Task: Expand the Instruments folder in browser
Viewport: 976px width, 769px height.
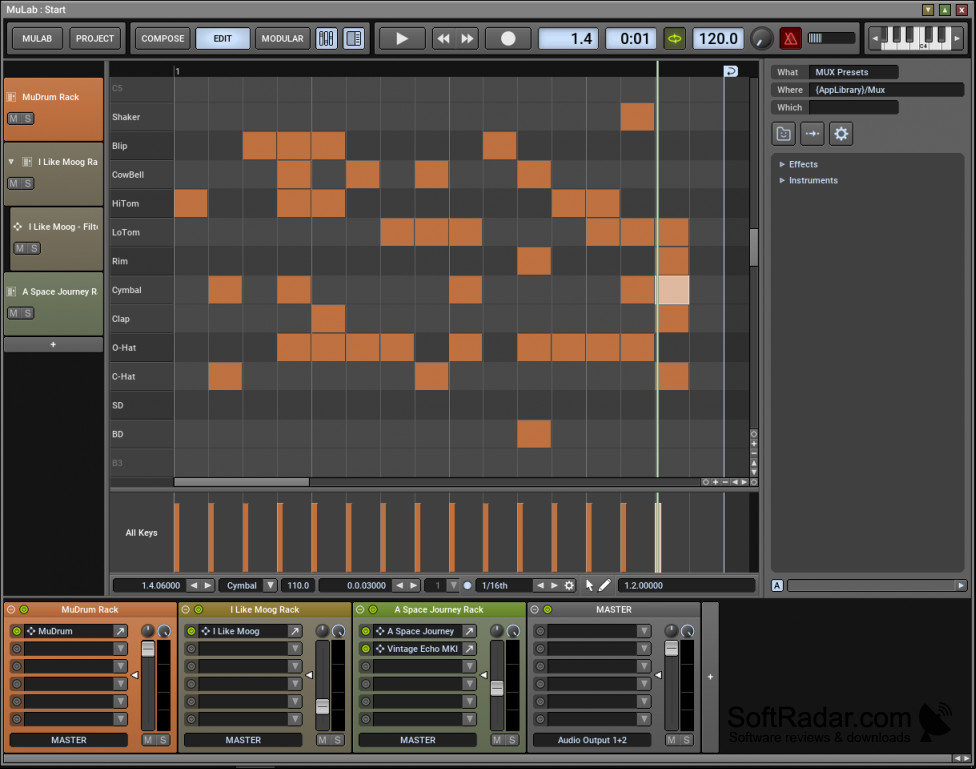Action: point(782,181)
